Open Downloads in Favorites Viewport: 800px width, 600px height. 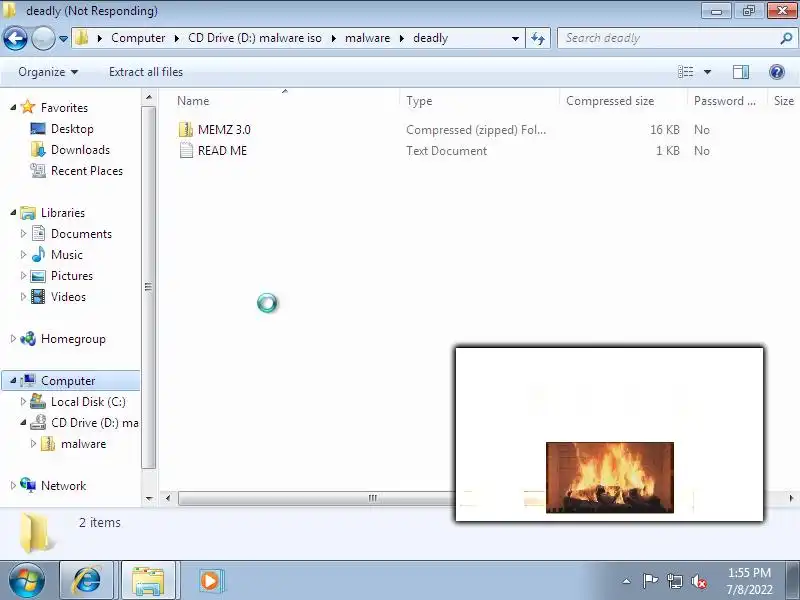pyautogui.click(x=80, y=149)
